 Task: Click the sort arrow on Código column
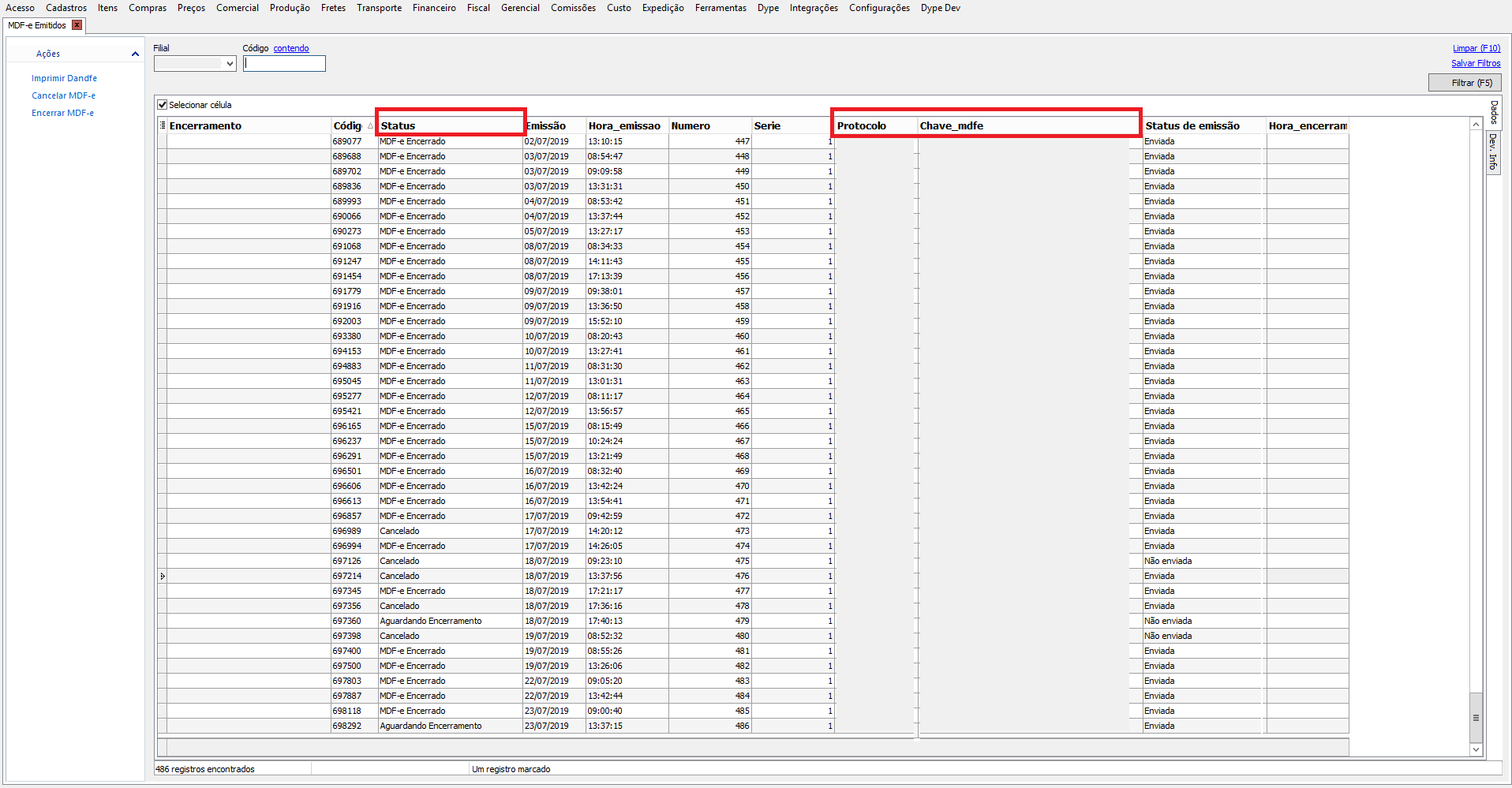[x=370, y=126]
